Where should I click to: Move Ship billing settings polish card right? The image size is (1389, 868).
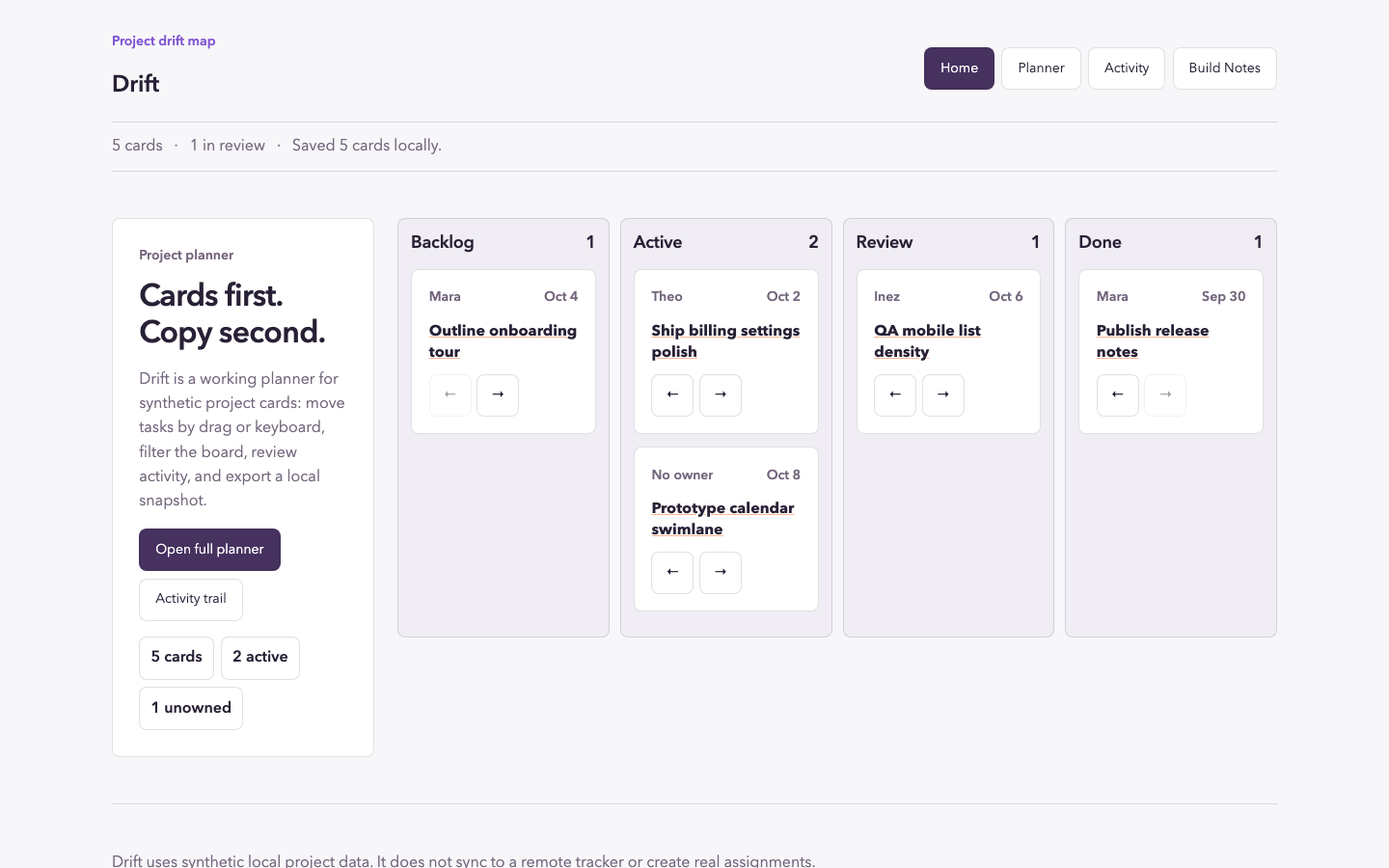tap(721, 395)
